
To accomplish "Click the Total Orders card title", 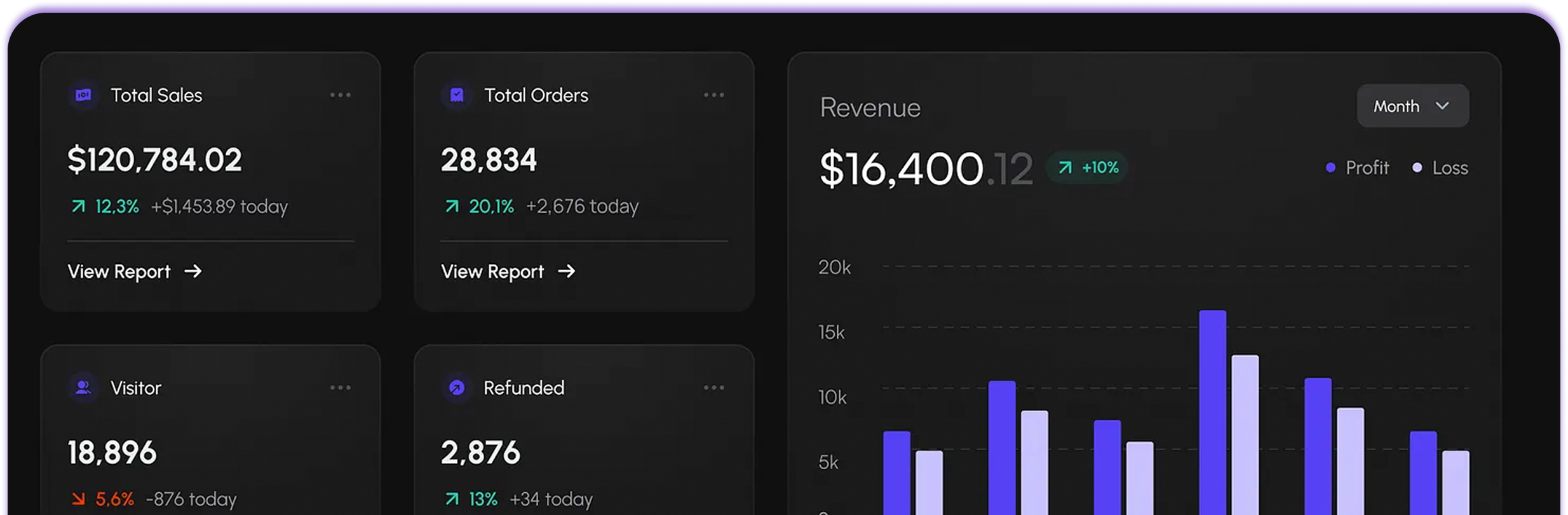I will click(536, 95).
